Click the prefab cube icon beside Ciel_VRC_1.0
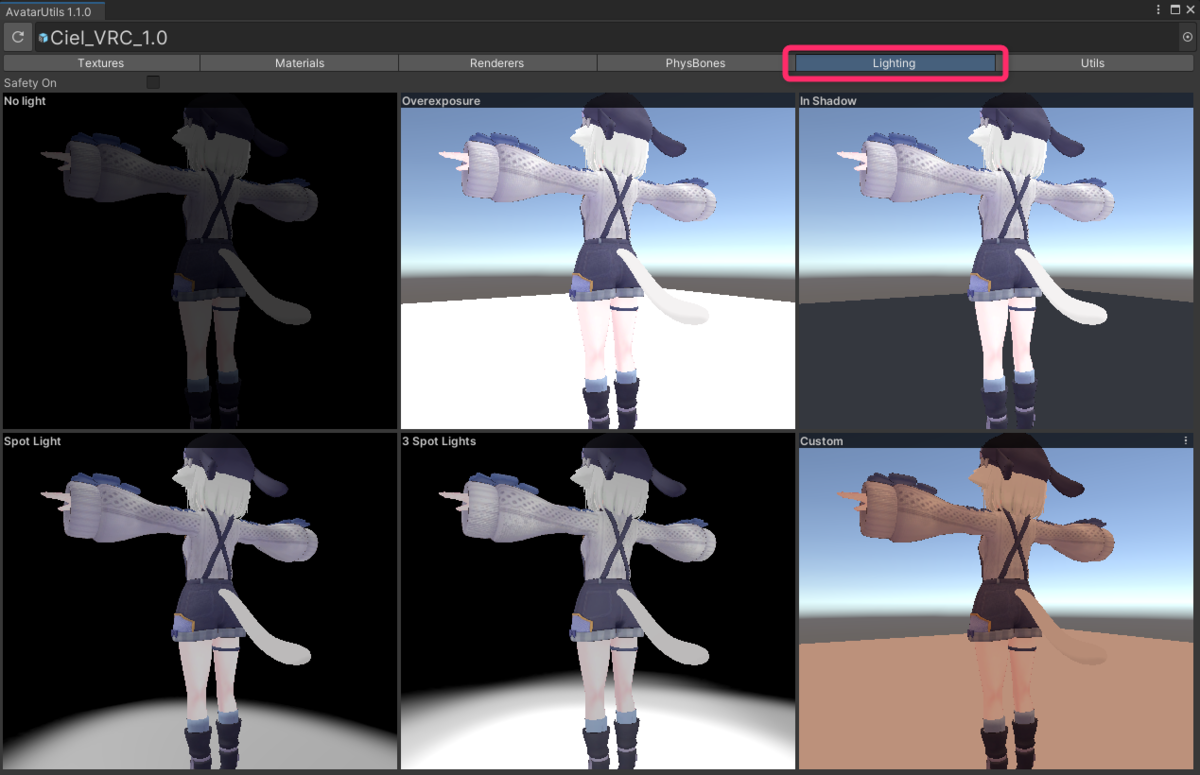The width and height of the screenshot is (1200, 775). pyautogui.click(x=42, y=37)
